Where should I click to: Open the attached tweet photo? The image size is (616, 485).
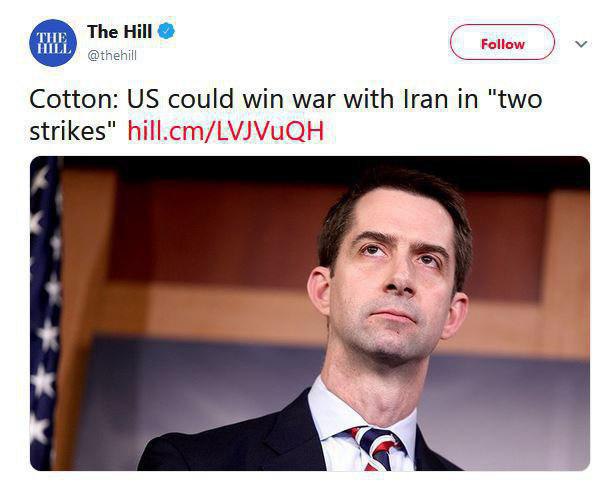coord(310,313)
